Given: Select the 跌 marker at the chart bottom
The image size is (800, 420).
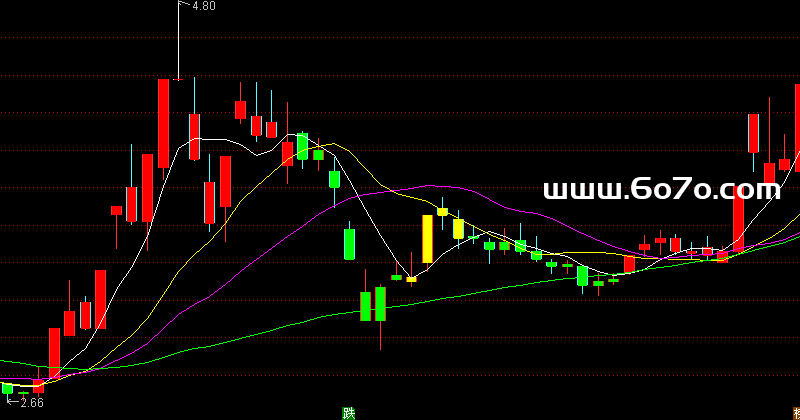Looking at the screenshot, I should click(x=348, y=412).
